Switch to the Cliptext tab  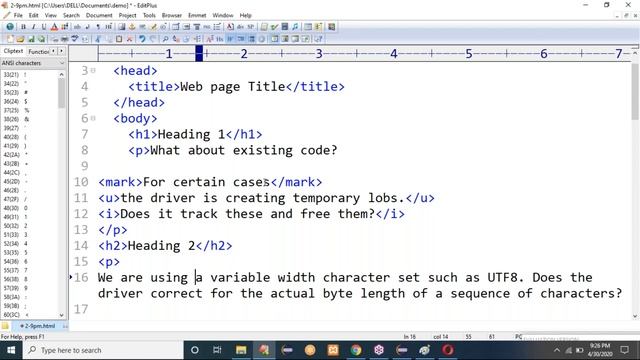(13, 51)
